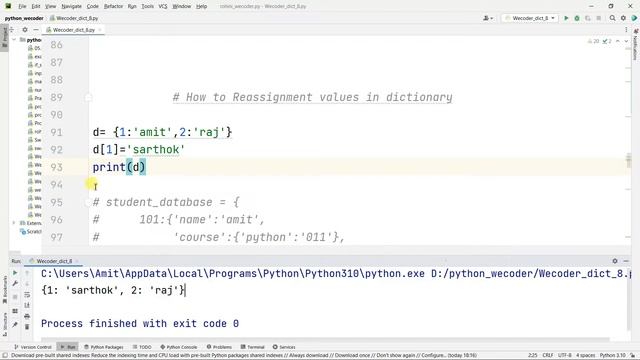
Task: Clear Run console with trash icon
Action: 27,327
